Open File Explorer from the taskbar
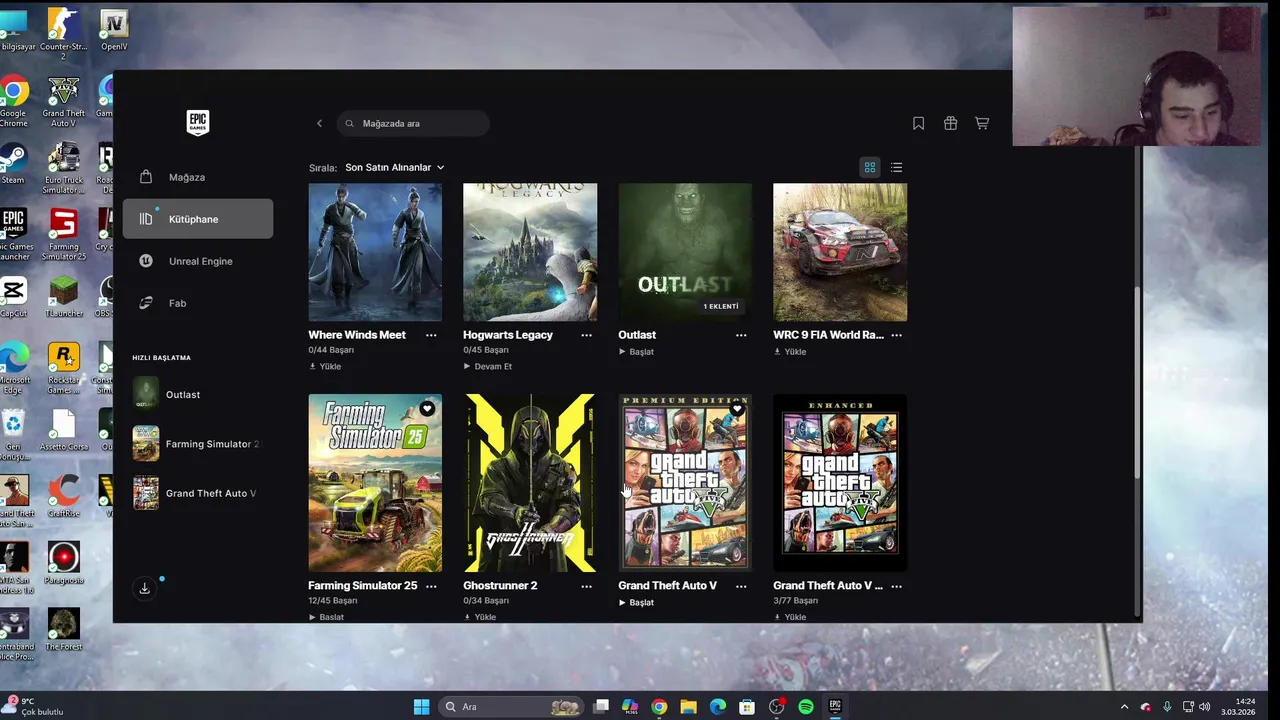Image resolution: width=1280 pixels, height=720 pixels. [688, 707]
